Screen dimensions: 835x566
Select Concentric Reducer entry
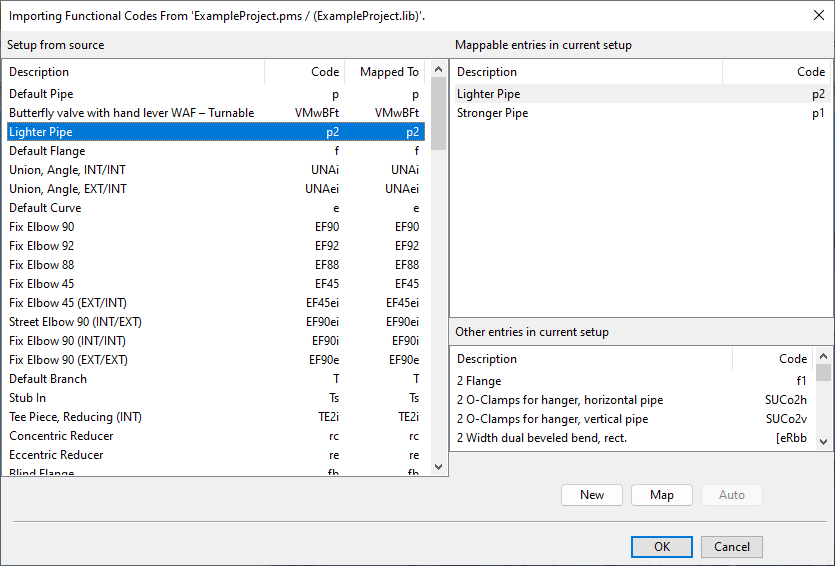[61, 436]
